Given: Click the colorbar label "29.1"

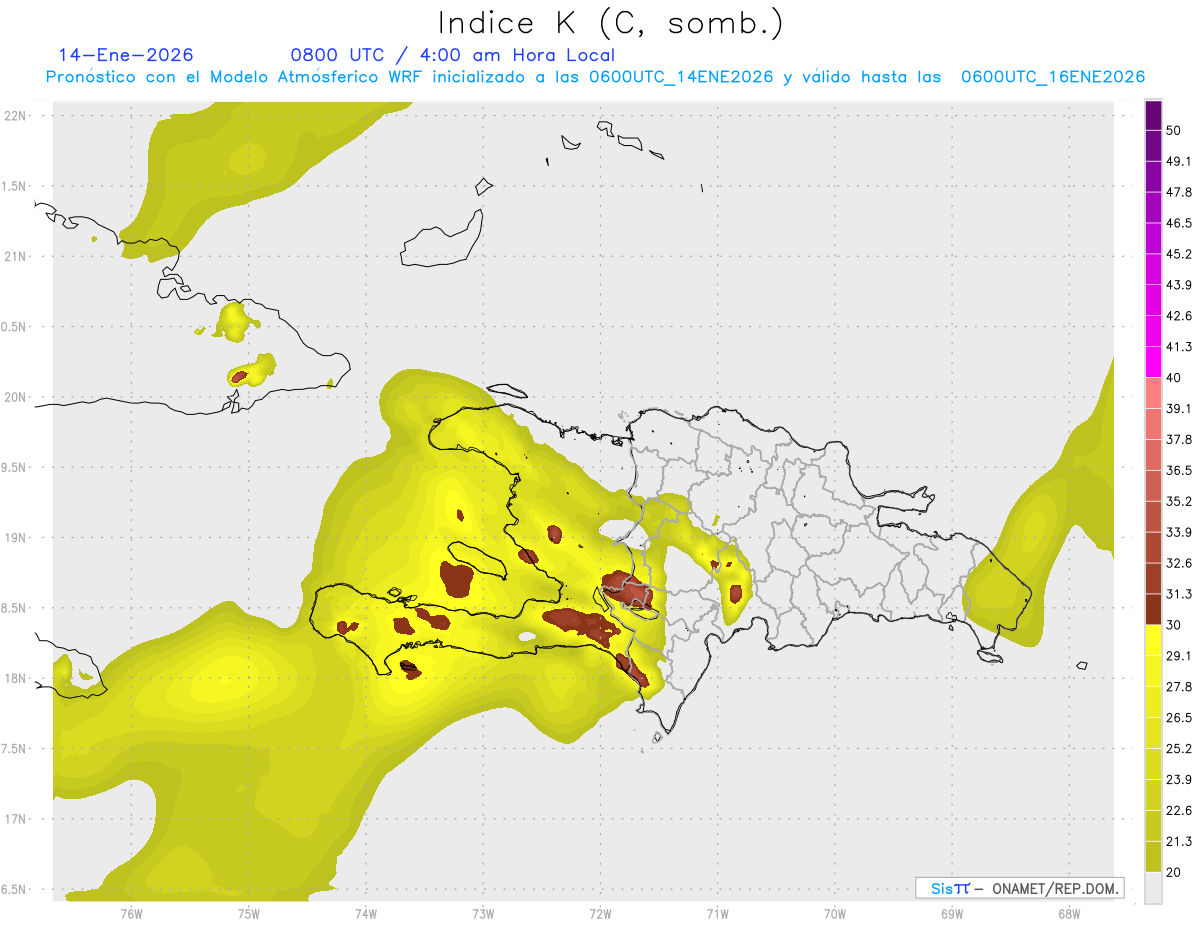Looking at the screenshot, I should pyautogui.click(x=1179, y=656).
